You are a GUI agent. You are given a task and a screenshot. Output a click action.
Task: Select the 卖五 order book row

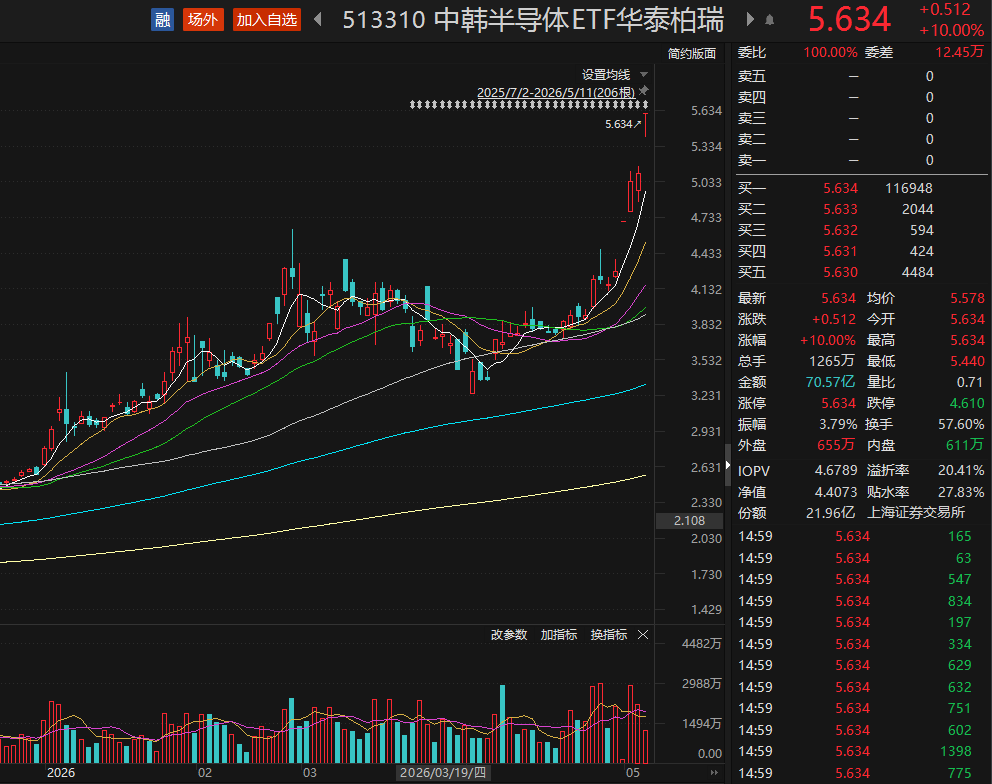coord(861,76)
